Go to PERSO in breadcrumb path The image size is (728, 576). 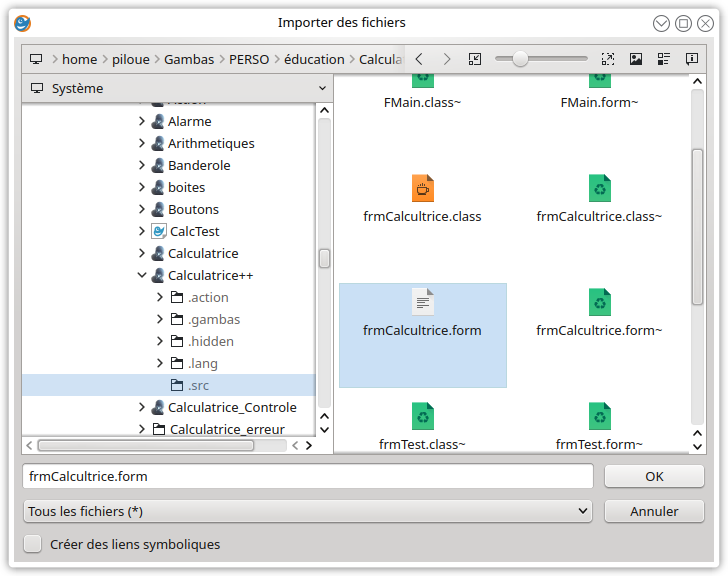click(249, 59)
